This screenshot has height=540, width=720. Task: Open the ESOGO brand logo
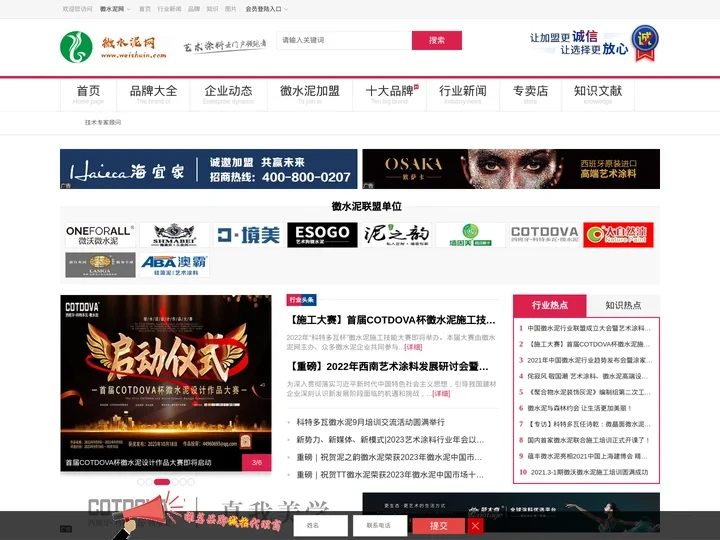pyautogui.click(x=322, y=235)
